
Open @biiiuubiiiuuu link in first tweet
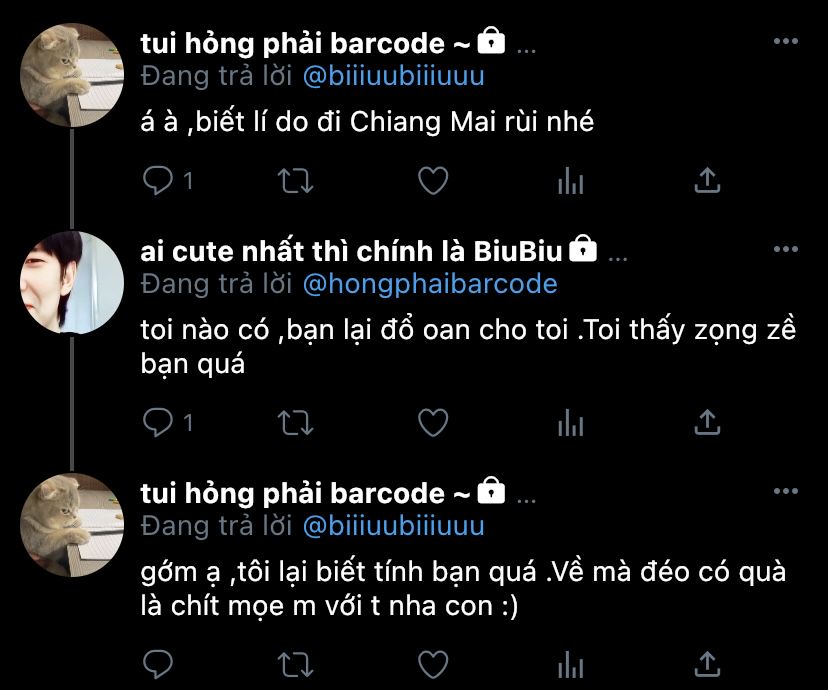click(393, 76)
